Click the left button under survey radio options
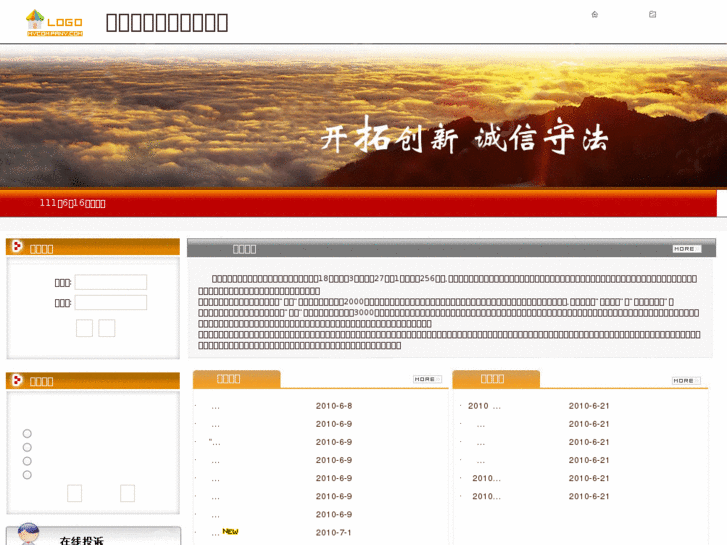The height and width of the screenshot is (545, 727). point(75,493)
